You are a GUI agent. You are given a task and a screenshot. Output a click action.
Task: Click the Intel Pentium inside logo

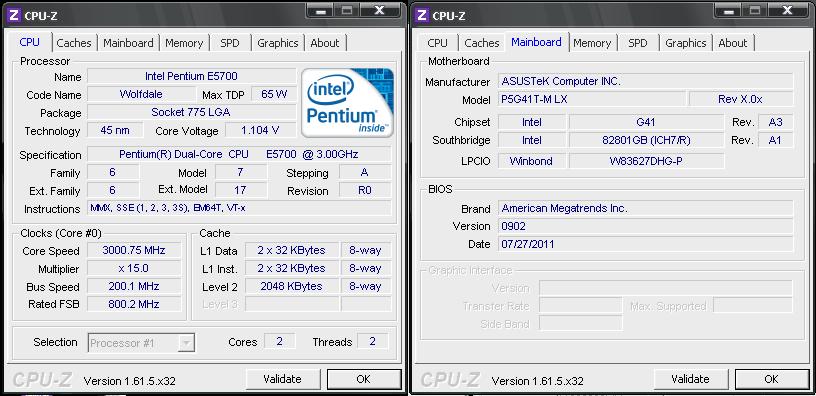click(x=348, y=103)
